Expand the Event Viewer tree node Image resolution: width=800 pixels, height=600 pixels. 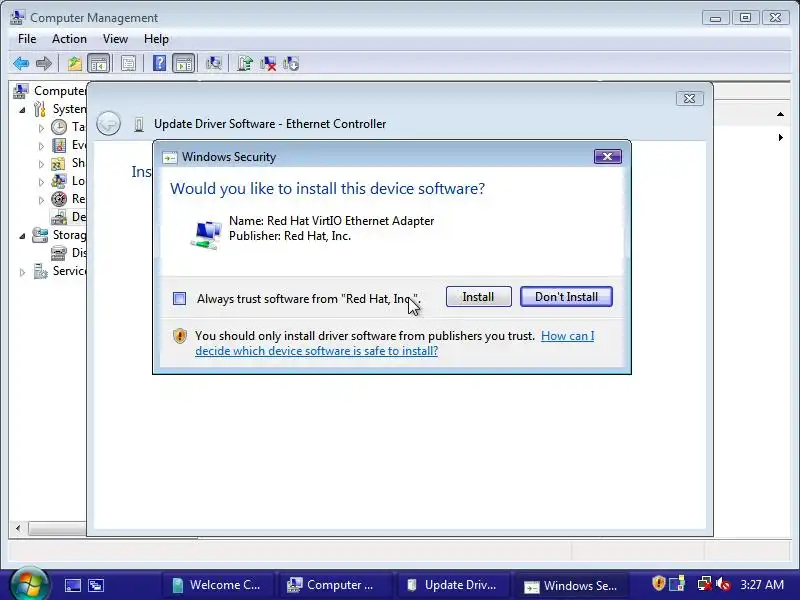41,146
